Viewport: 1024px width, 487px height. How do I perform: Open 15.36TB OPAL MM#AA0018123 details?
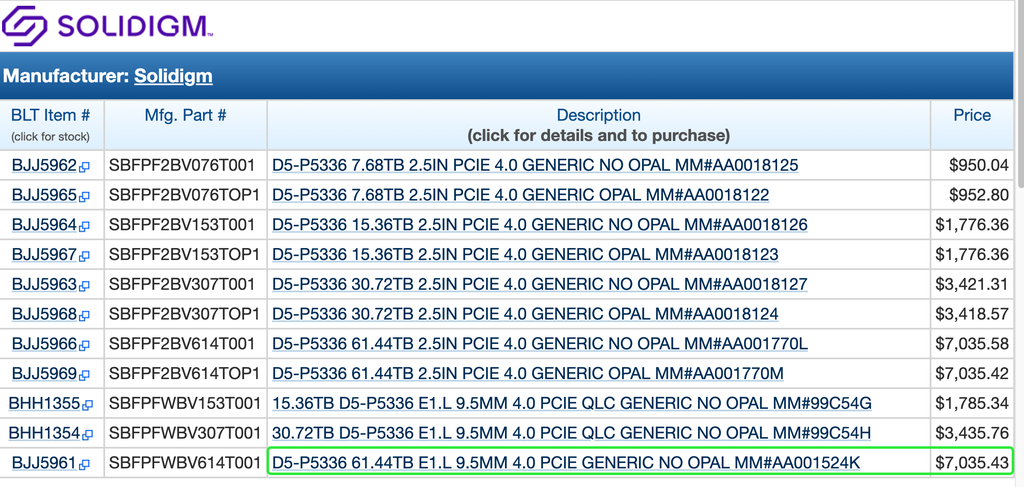pos(525,255)
